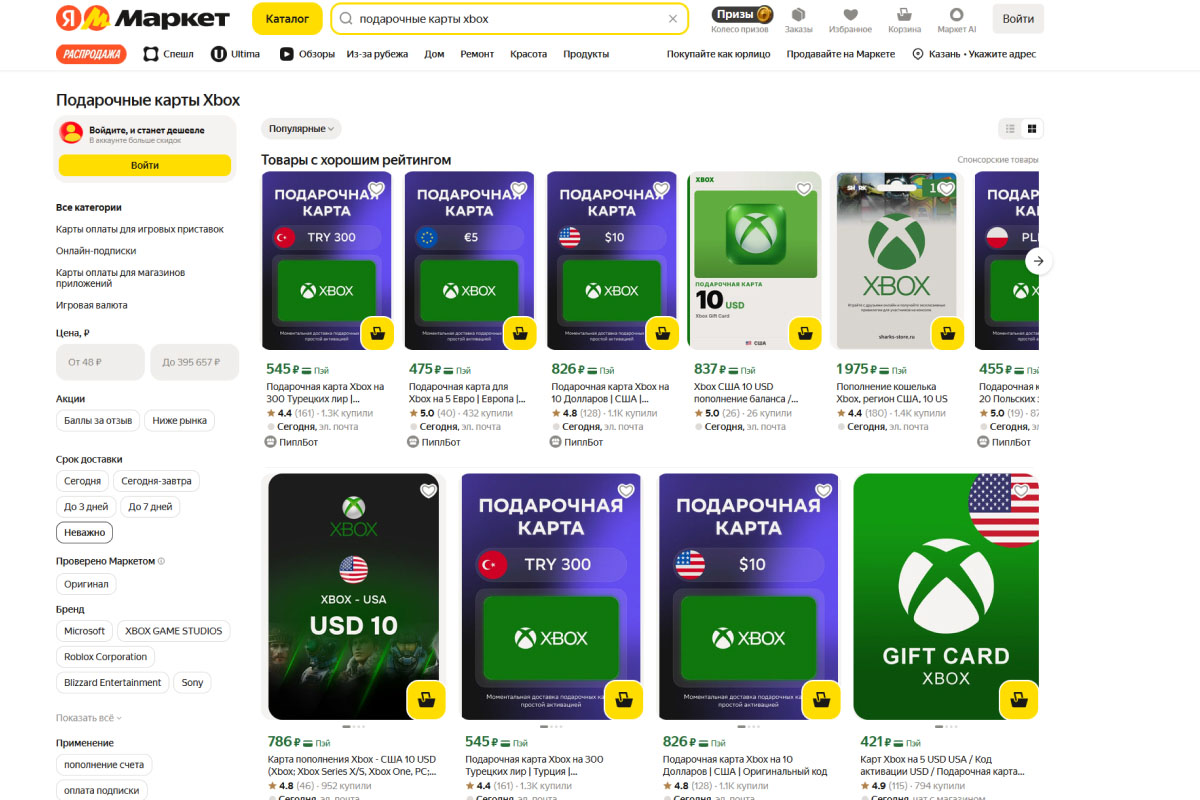Viewport: 1200px width, 800px height.
Task: Show next sponsored products with the arrow
Action: coord(1038,261)
